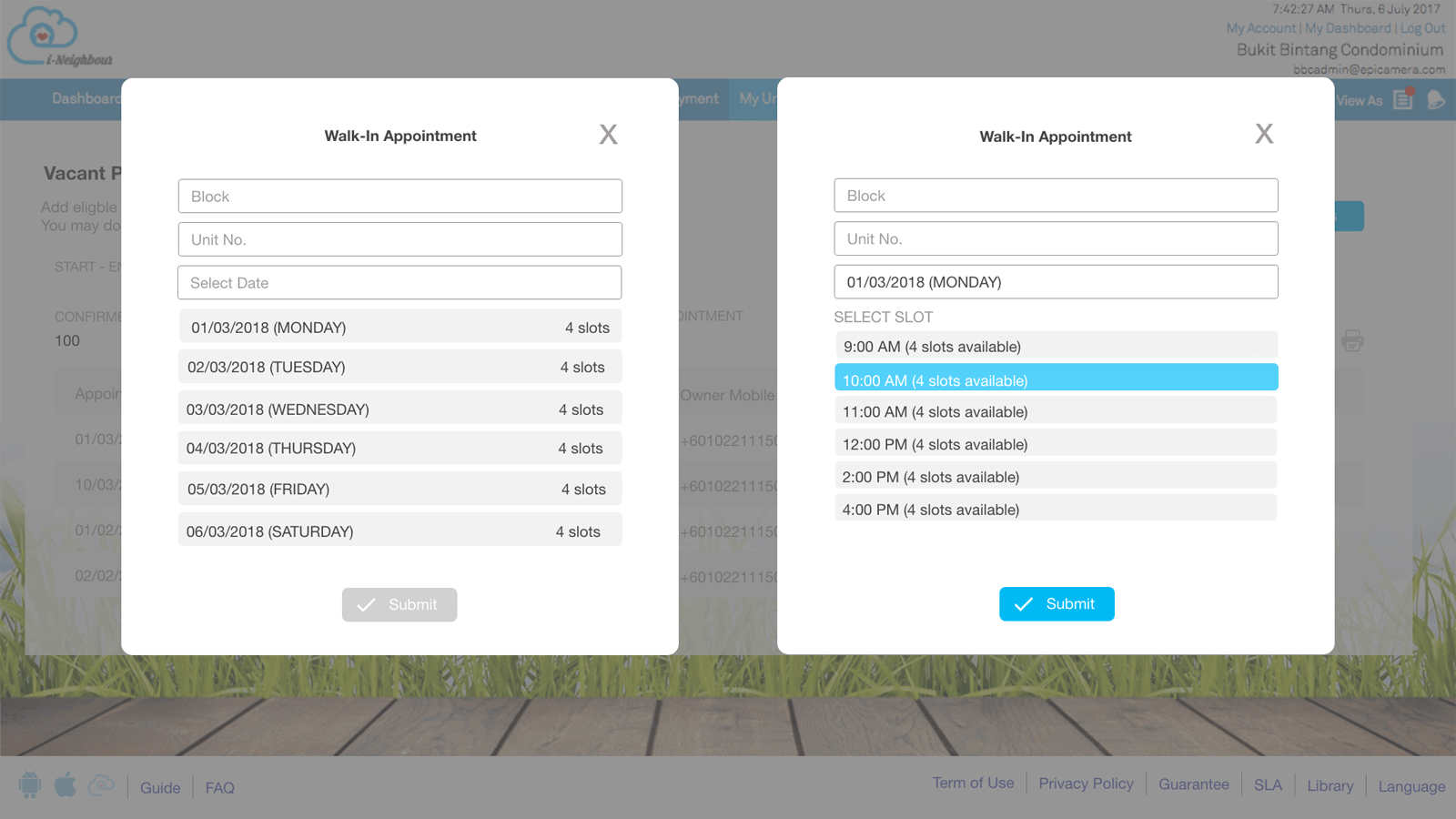1456x819 pixels.
Task: Choose 03/03/2018 (WEDNESDAY) from date list
Action: [399, 409]
